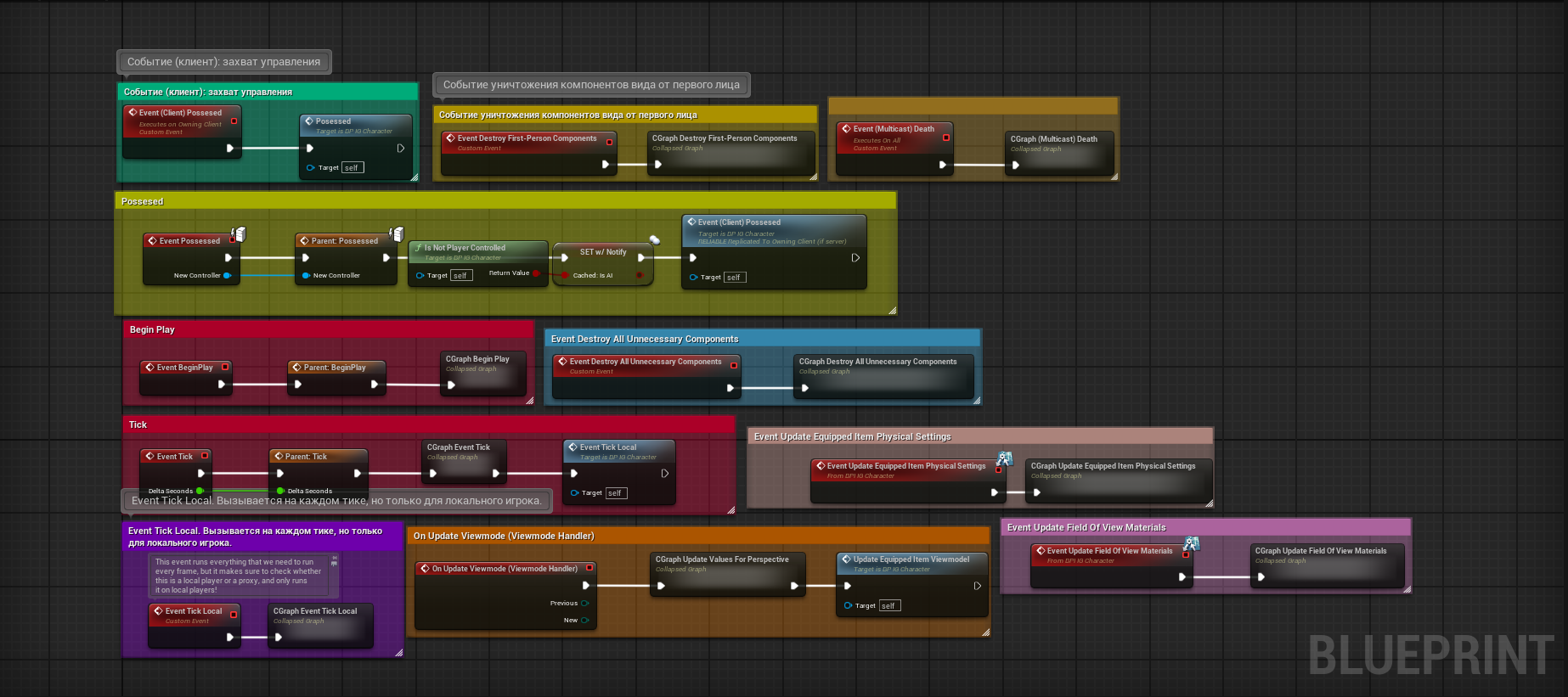Click the interface icon above the Event Update Field Of View Materials node

[1192, 543]
